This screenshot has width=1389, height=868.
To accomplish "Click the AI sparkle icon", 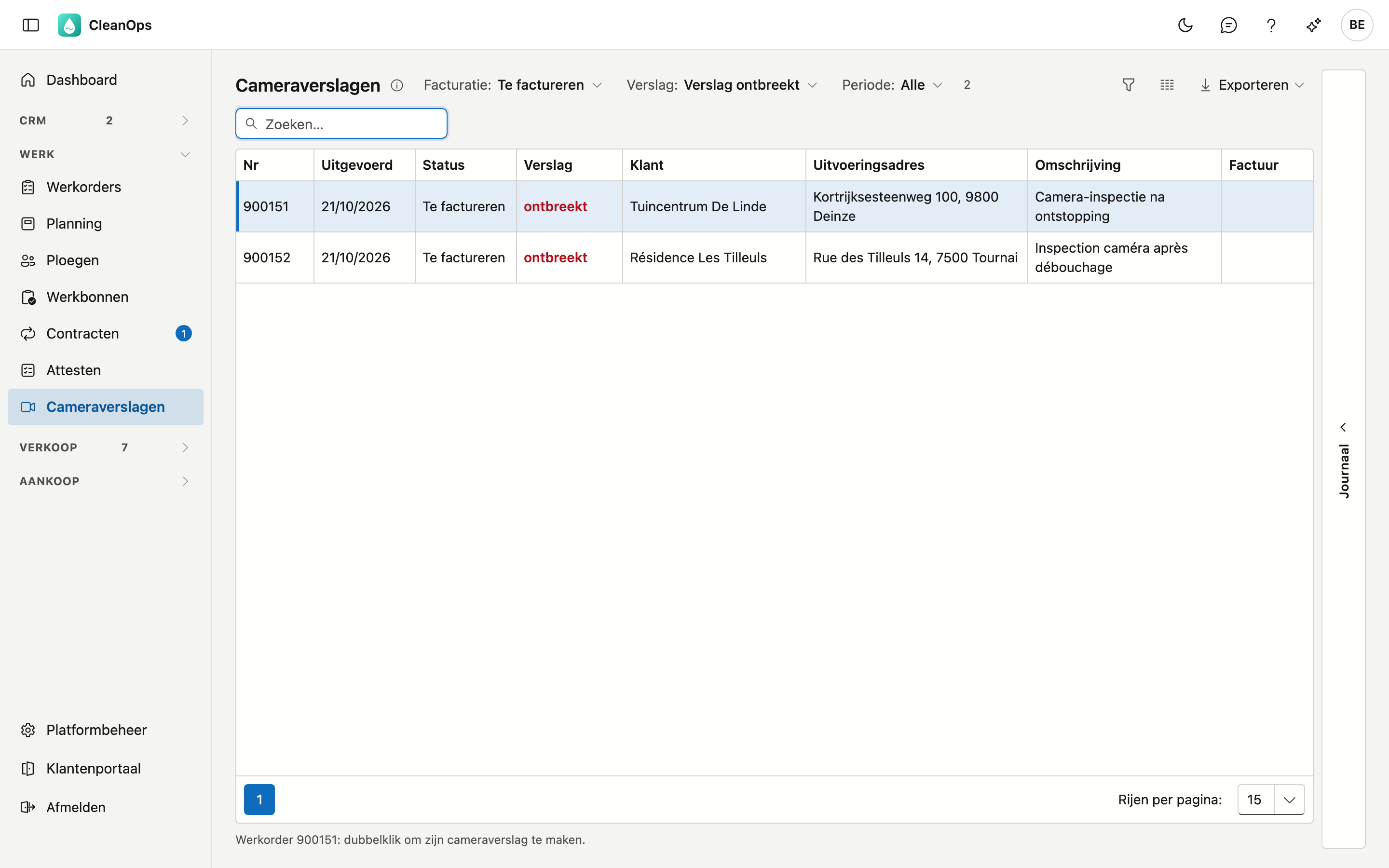I will (1314, 25).
